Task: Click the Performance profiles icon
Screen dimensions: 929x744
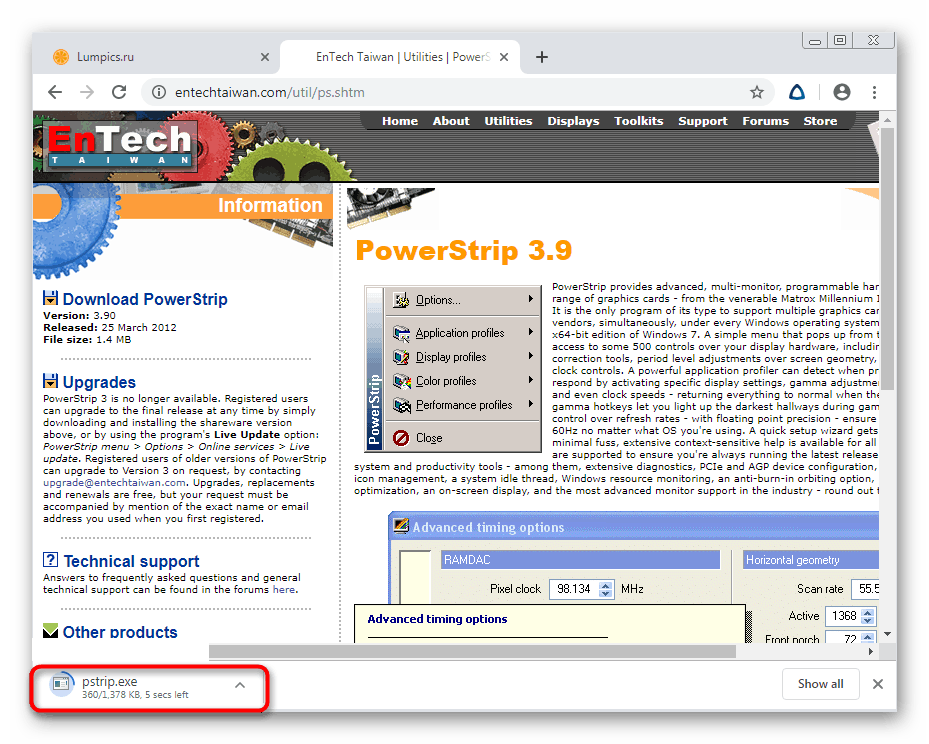Action: tap(401, 405)
